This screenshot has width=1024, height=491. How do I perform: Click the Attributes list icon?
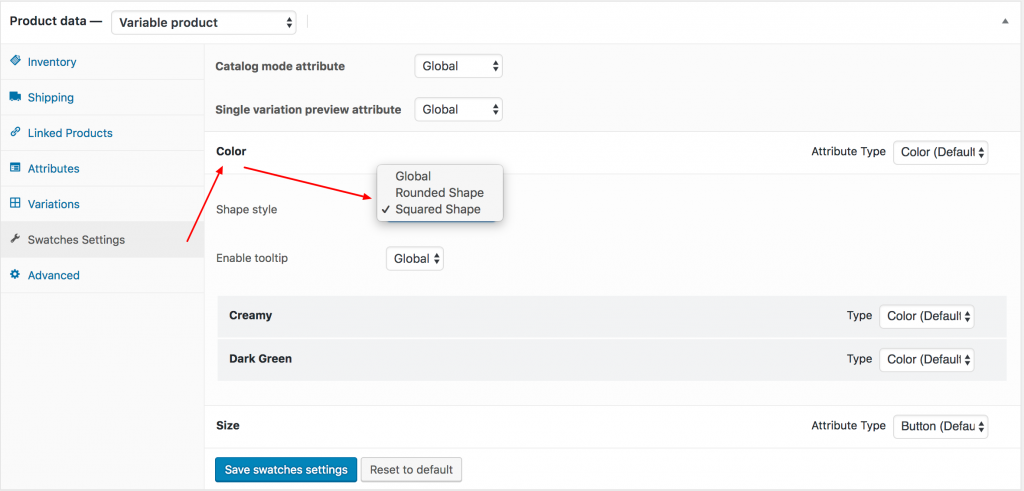[15, 169]
